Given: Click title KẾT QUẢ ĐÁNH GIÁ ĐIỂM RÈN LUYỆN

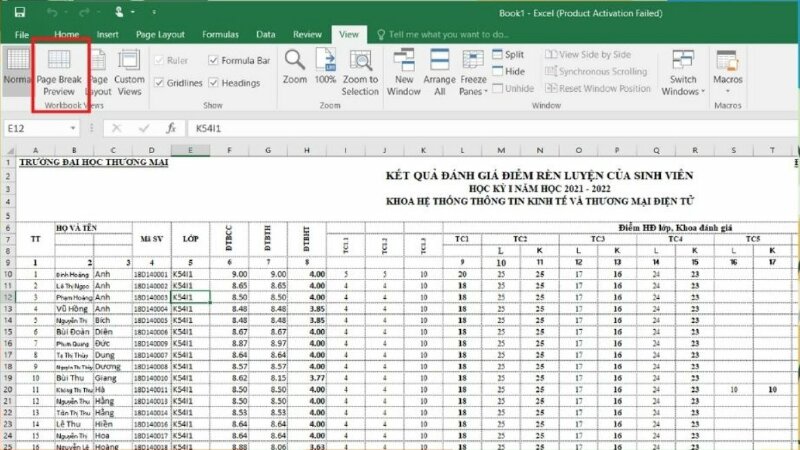Looking at the screenshot, I should pos(539,176).
